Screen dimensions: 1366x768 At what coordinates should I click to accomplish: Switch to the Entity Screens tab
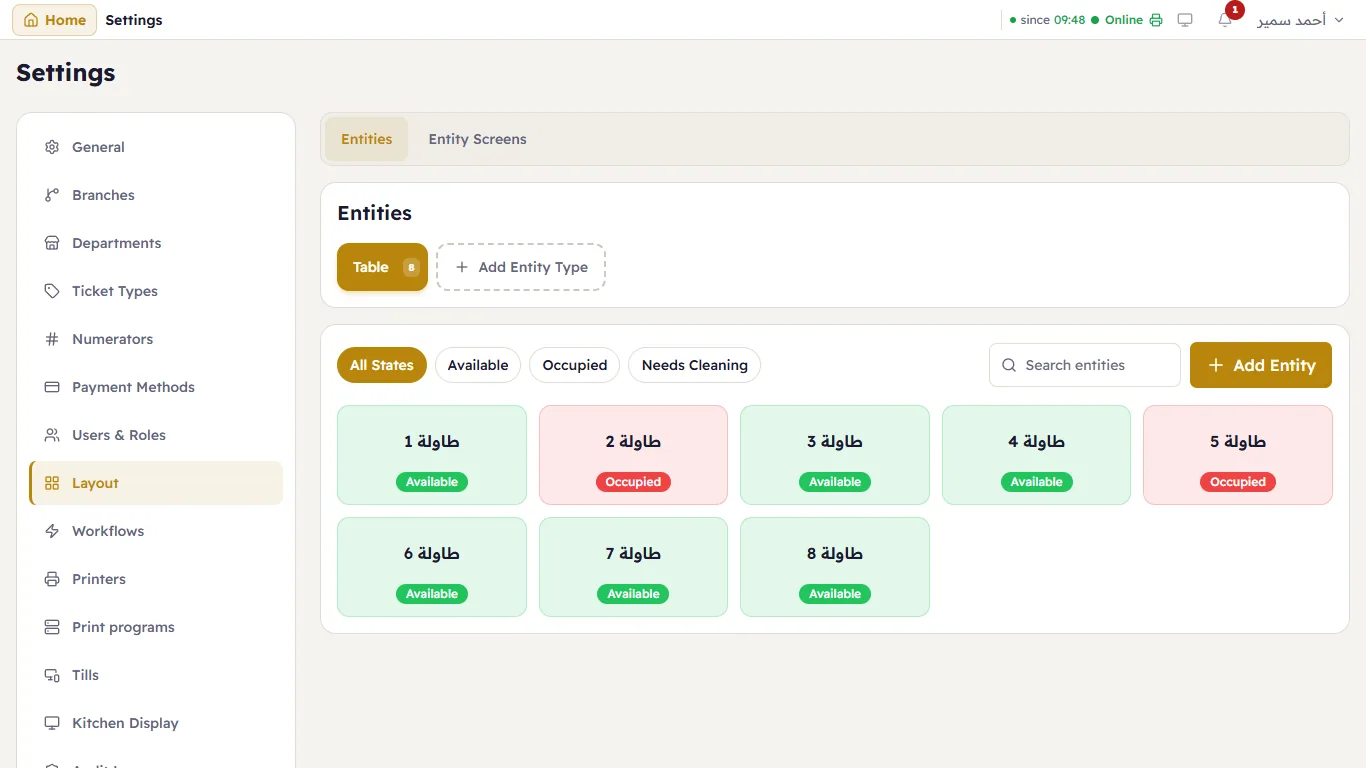point(478,139)
